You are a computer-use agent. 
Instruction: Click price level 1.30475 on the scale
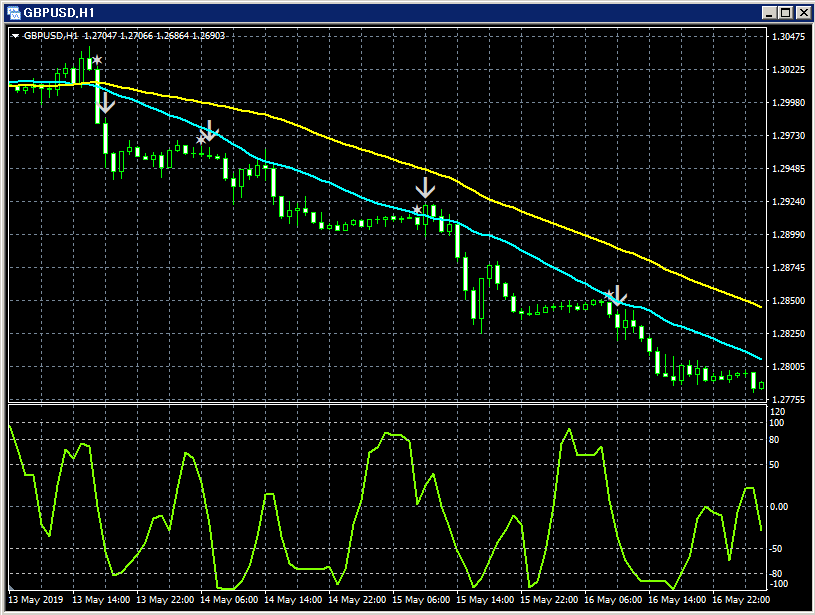pyautogui.click(x=788, y=36)
